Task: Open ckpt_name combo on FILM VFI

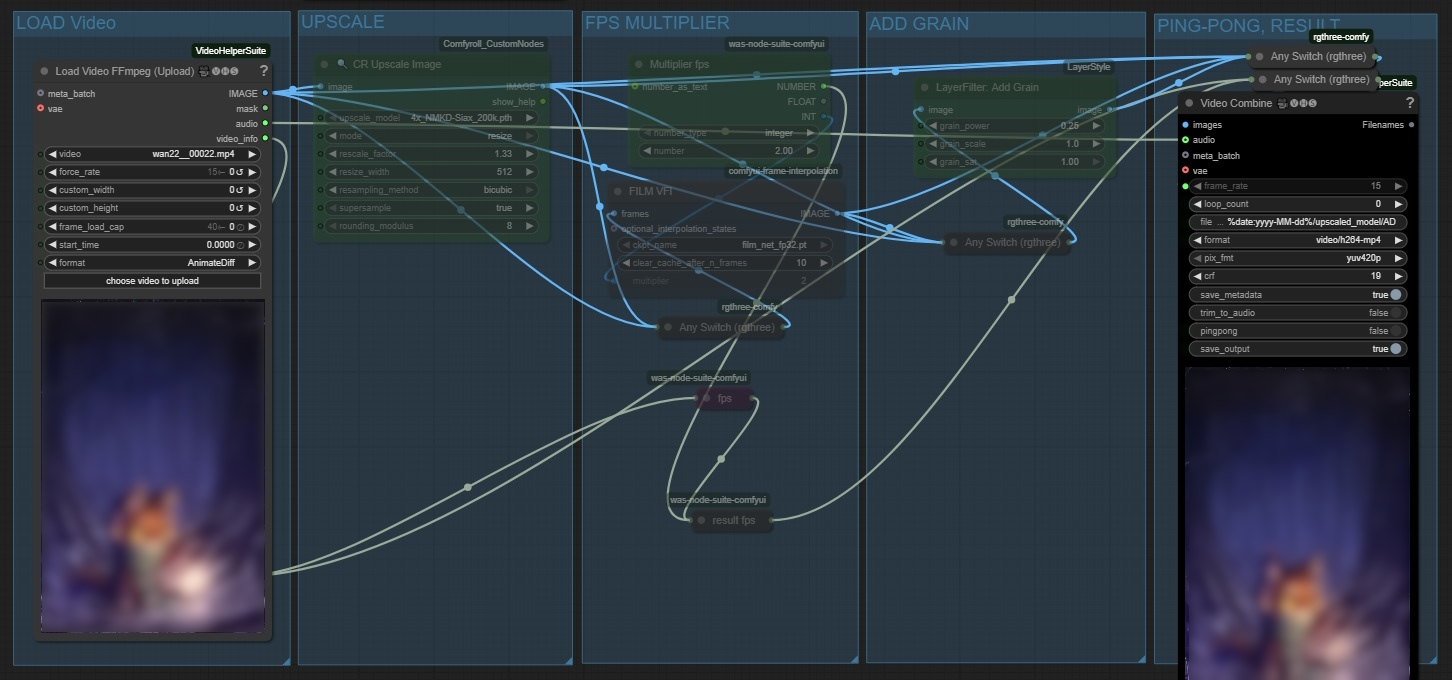Action: pyautogui.click(x=725, y=244)
